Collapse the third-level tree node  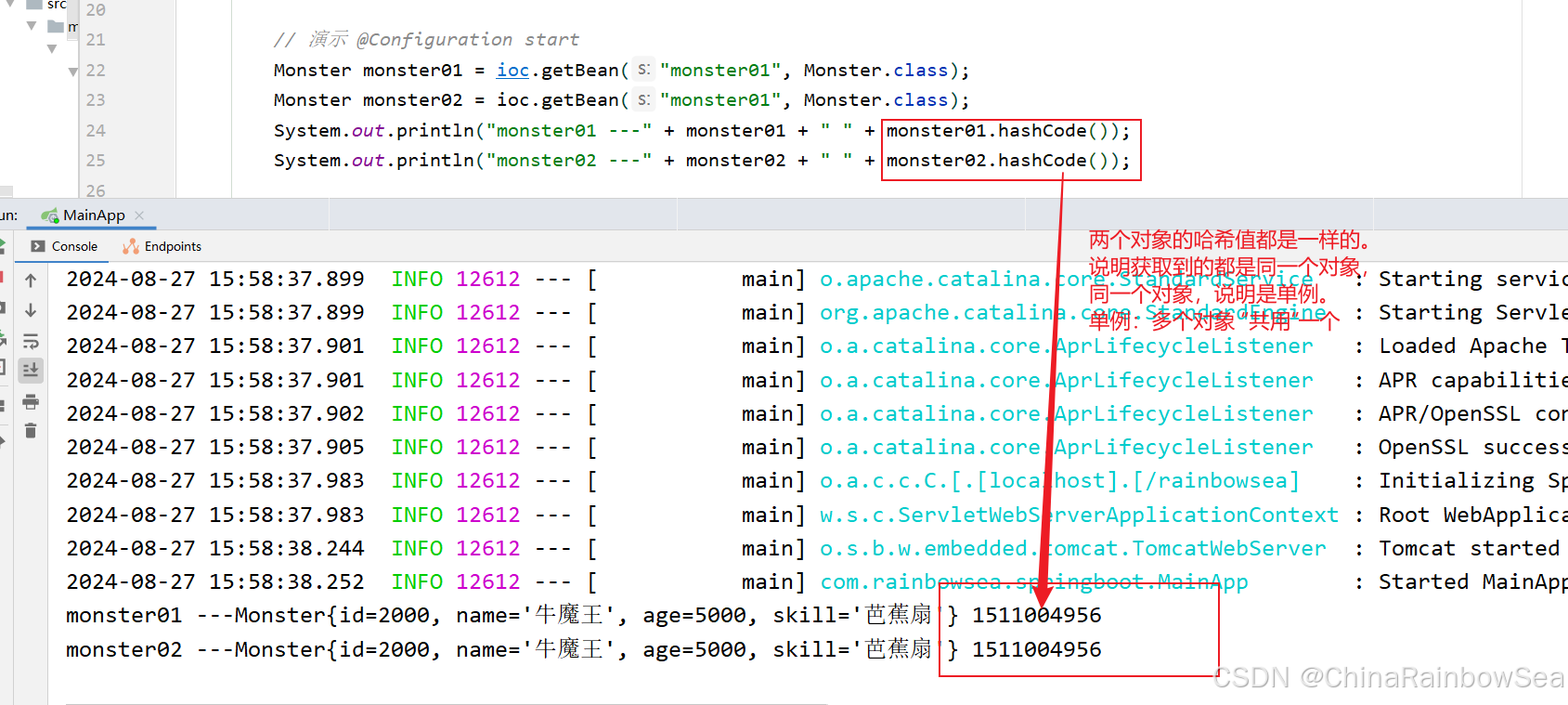tap(52, 48)
